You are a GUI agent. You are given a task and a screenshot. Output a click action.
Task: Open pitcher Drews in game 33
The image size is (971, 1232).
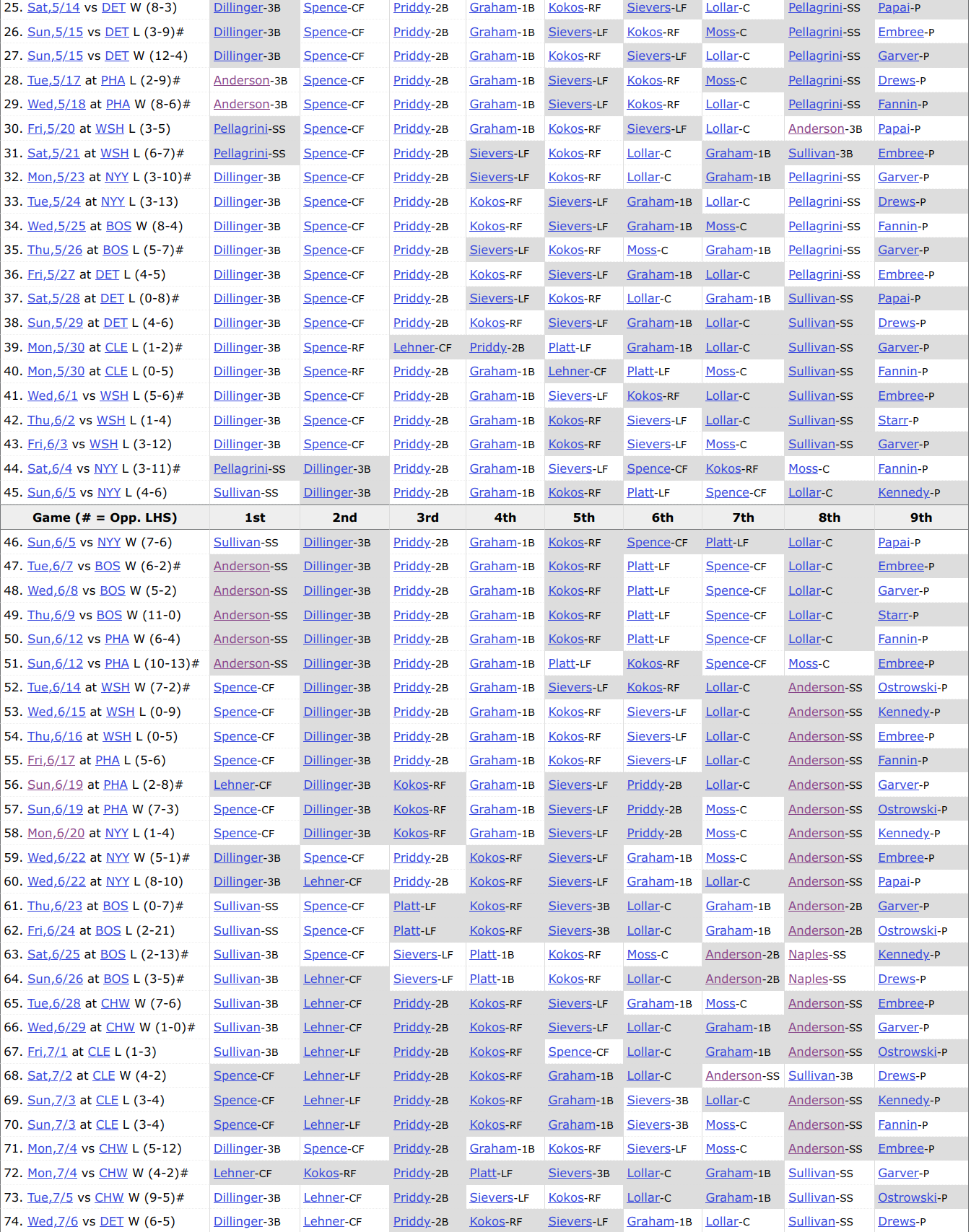(897, 202)
